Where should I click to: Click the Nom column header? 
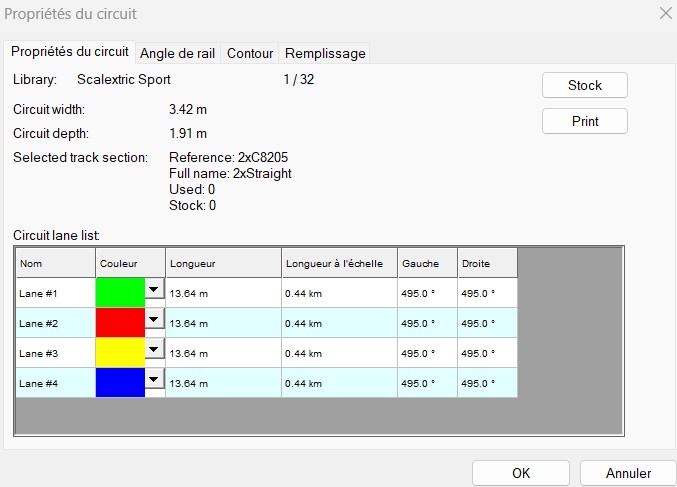tap(55, 263)
